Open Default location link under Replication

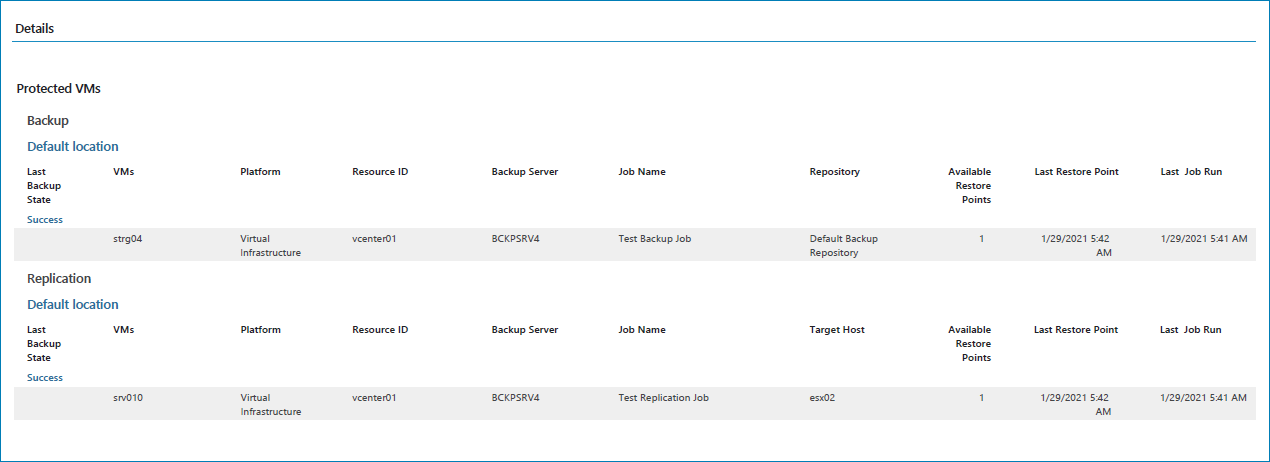[72, 305]
